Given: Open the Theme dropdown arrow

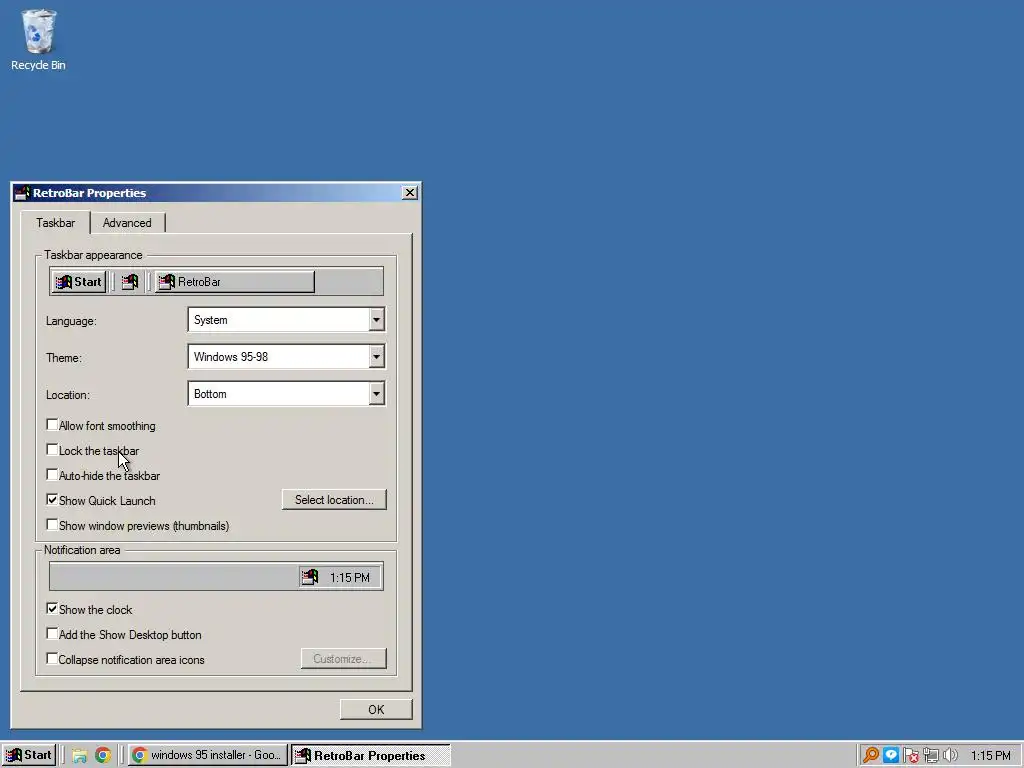Looking at the screenshot, I should (x=376, y=357).
